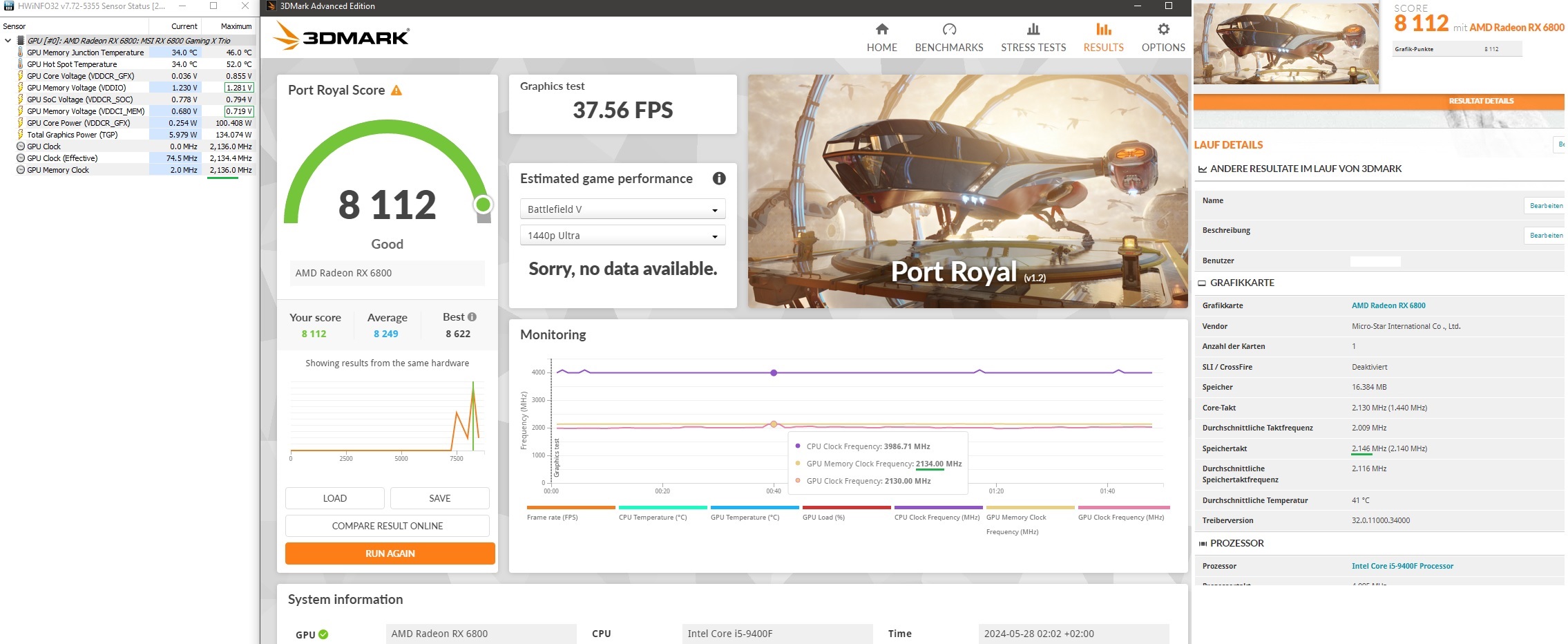Collapse the Grafikkarte section header
The height and width of the screenshot is (644, 1568).
(1236, 283)
